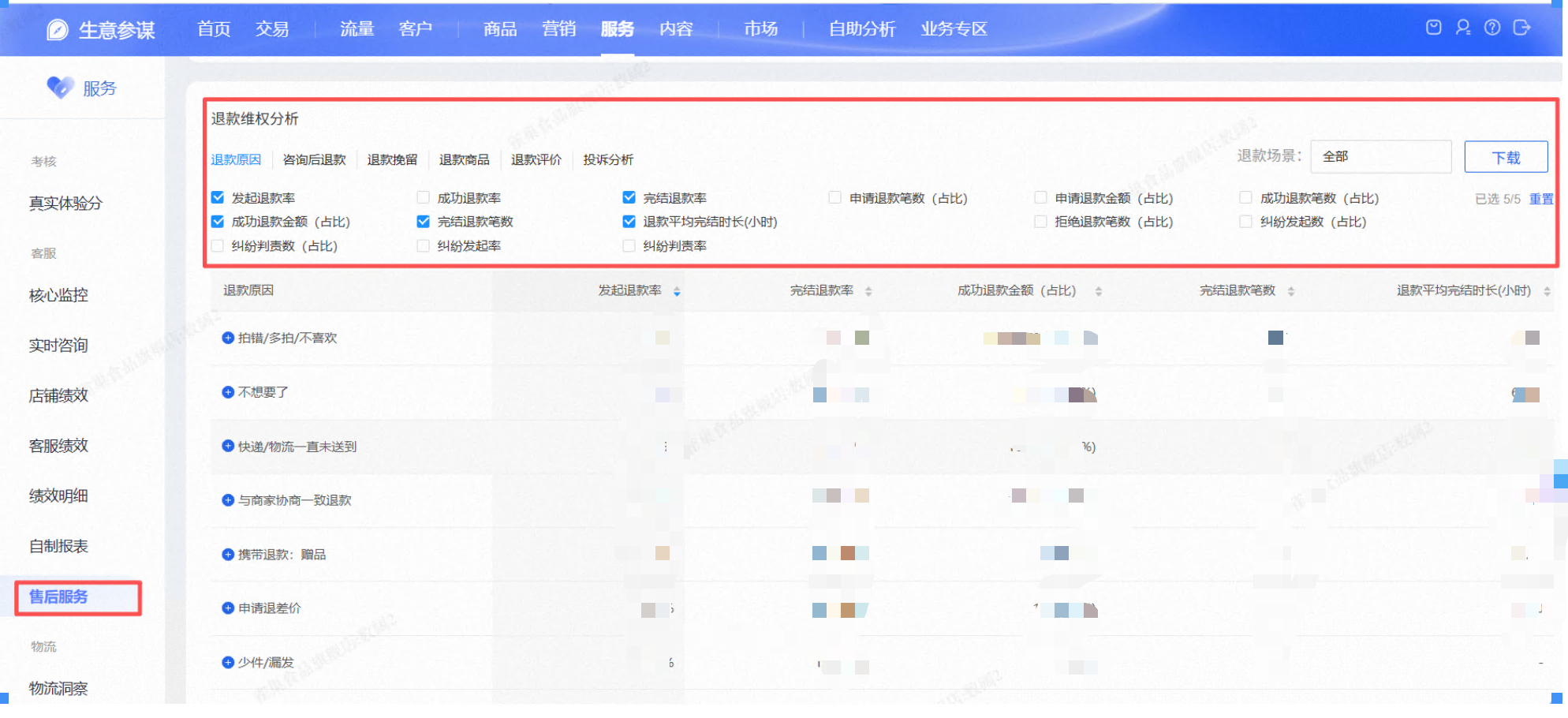The width and height of the screenshot is (1568, 718).
Task: Sort by 发起退款率 column arrows
Action: tap(677, 291)
